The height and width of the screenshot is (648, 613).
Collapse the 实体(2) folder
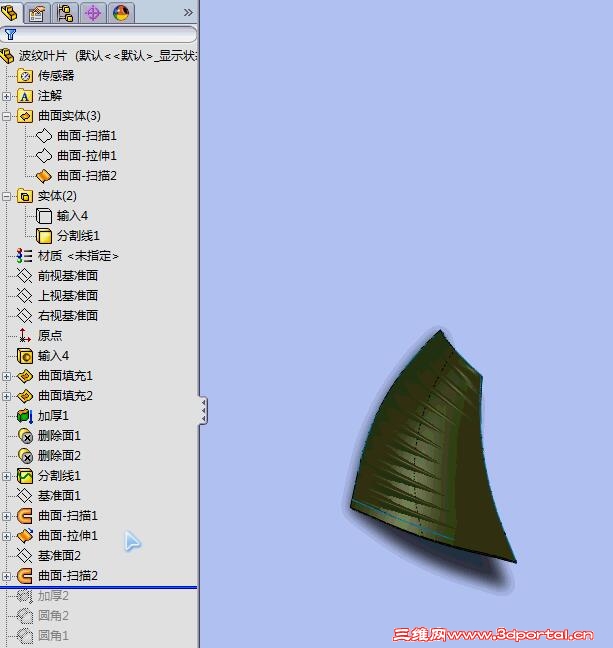[x=6, y=196]
